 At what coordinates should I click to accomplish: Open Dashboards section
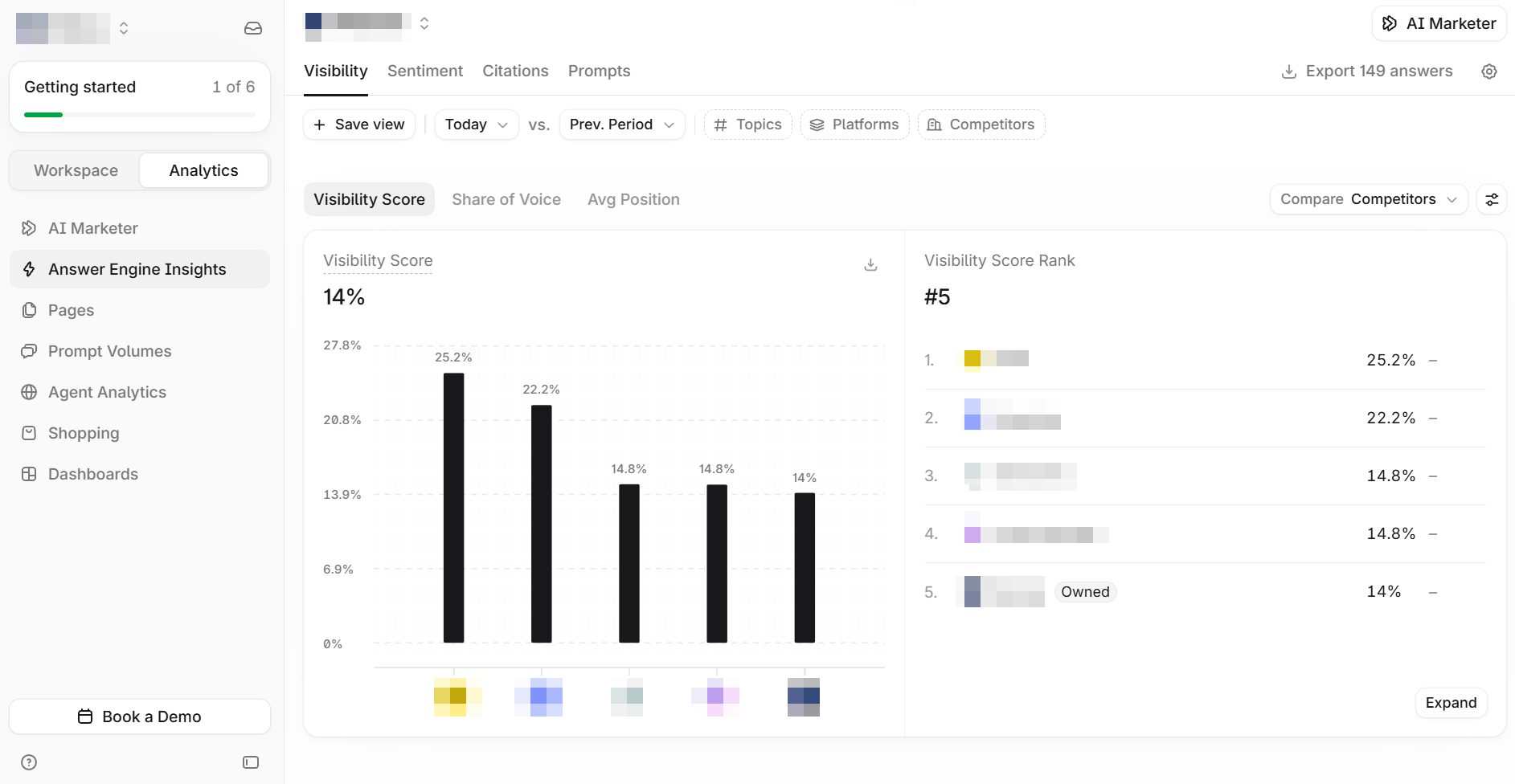tap(140, 474)
